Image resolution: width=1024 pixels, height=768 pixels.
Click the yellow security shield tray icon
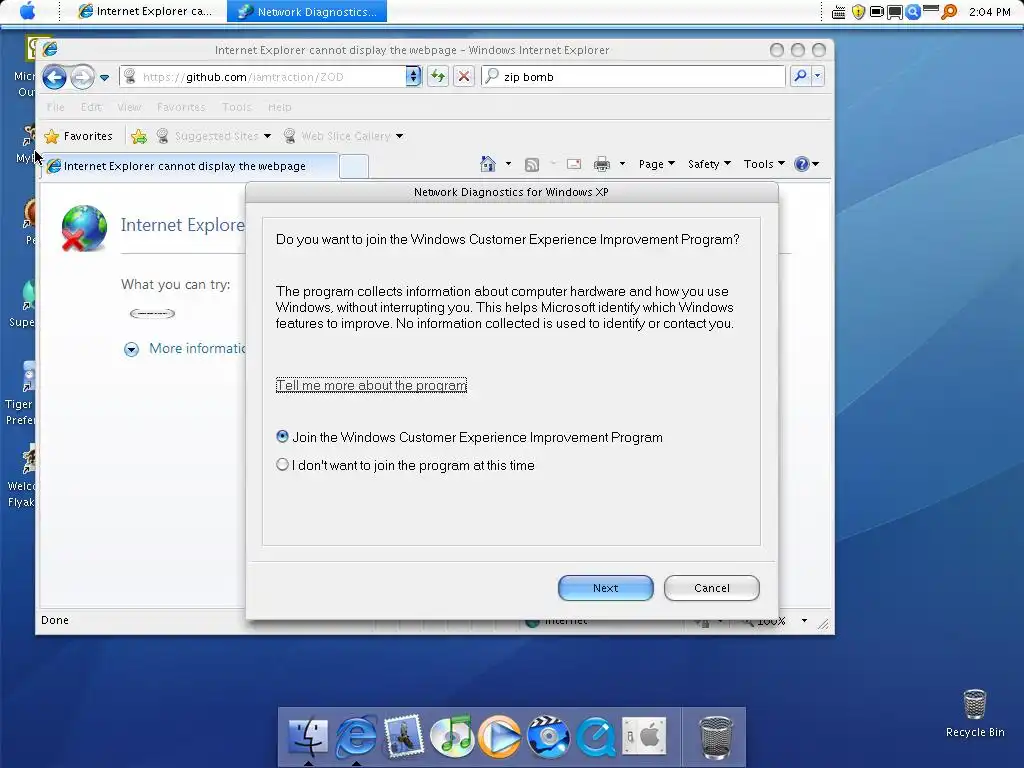pyautogui.click(x=858, y=12)
